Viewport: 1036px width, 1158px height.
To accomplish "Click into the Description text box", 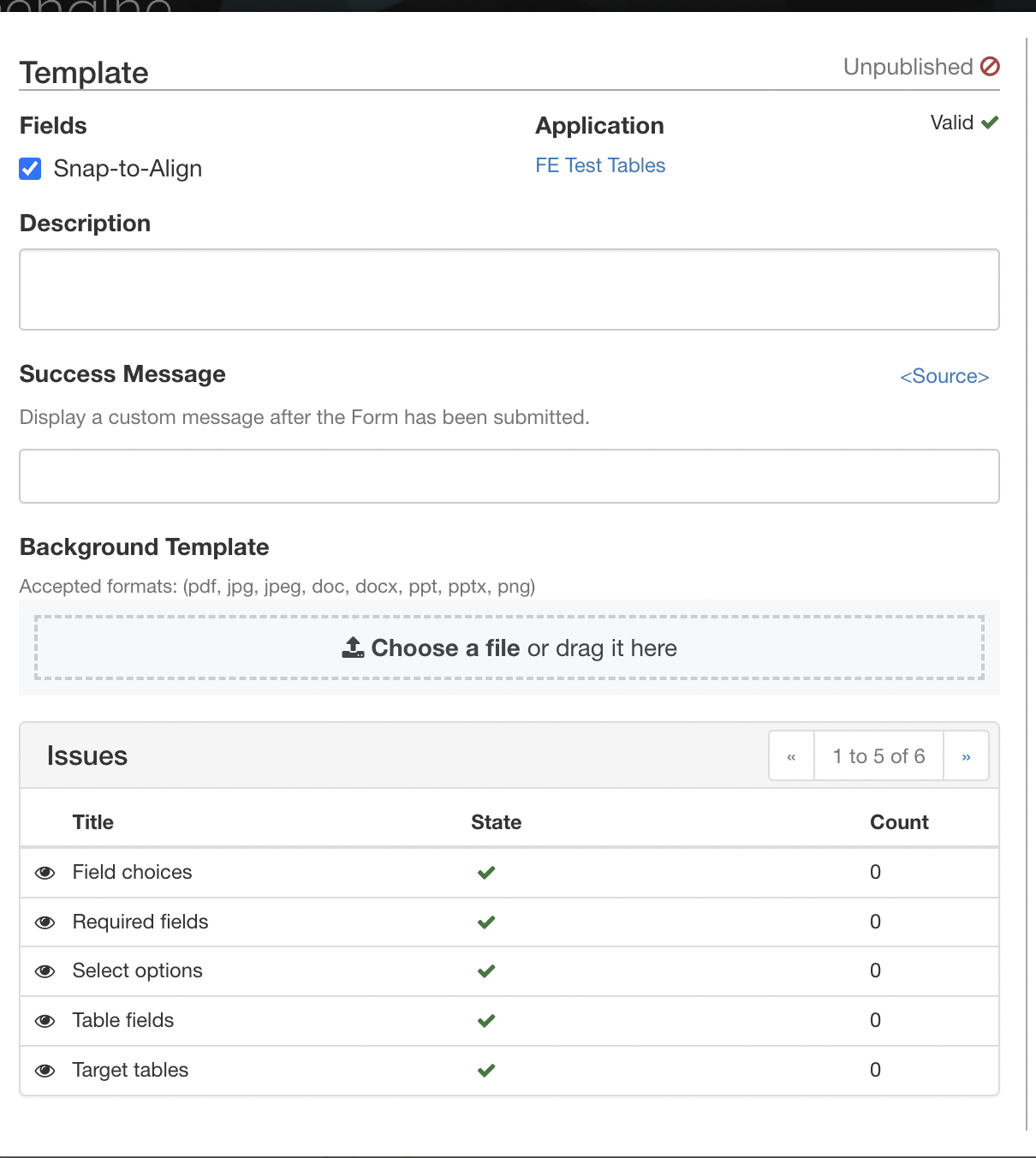I will pos(509,289).
